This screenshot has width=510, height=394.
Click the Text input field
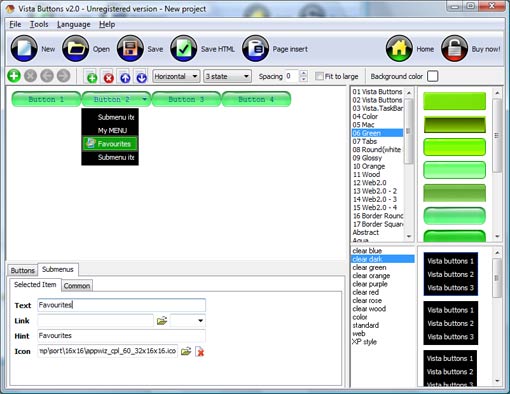(x=121, y=305)
